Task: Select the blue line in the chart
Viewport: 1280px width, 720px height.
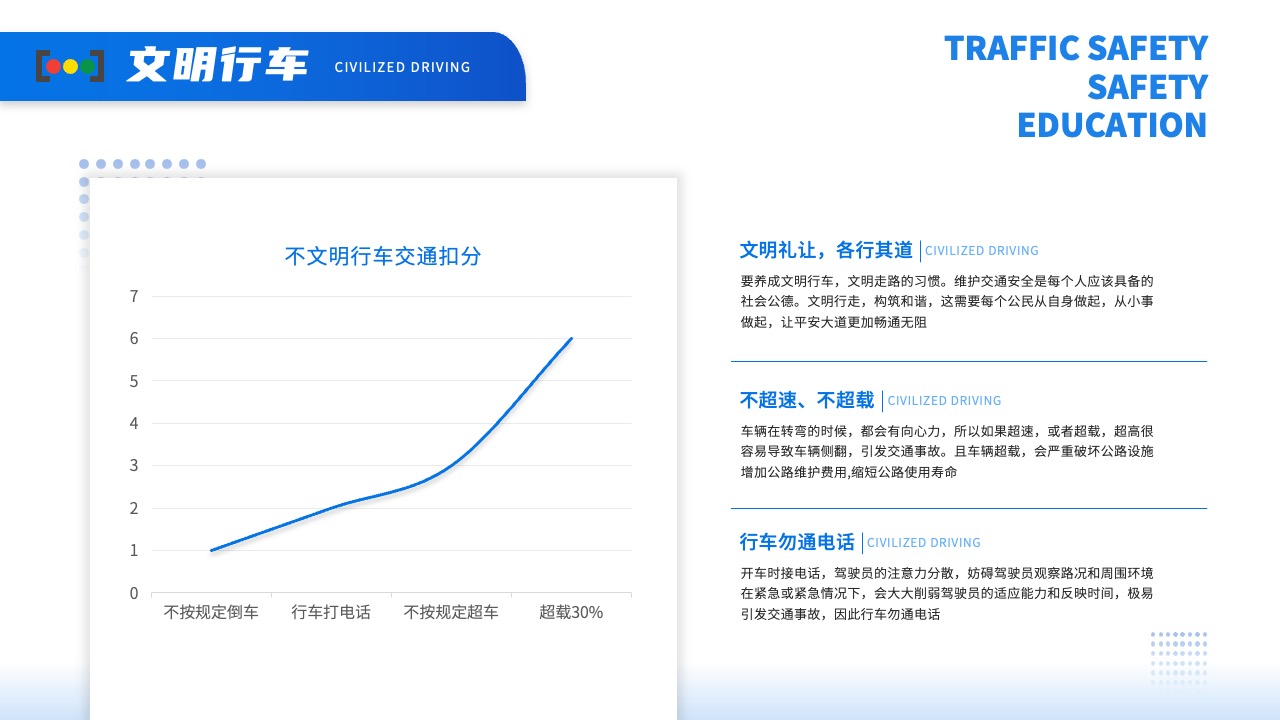Action: pyautogui.click(x=391, y=444)
